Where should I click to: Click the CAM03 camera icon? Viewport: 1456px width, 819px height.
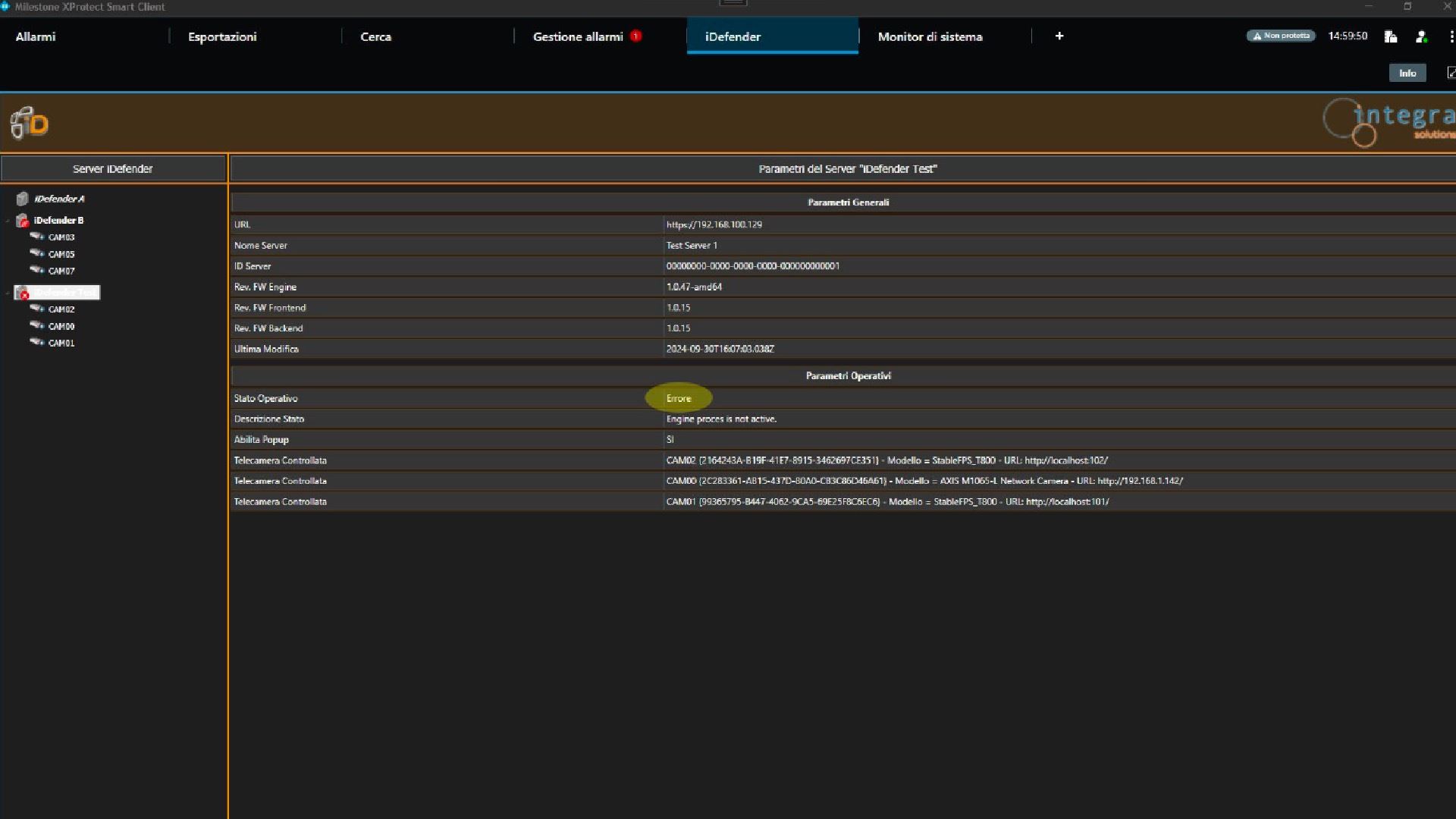[x=37, y=237]
